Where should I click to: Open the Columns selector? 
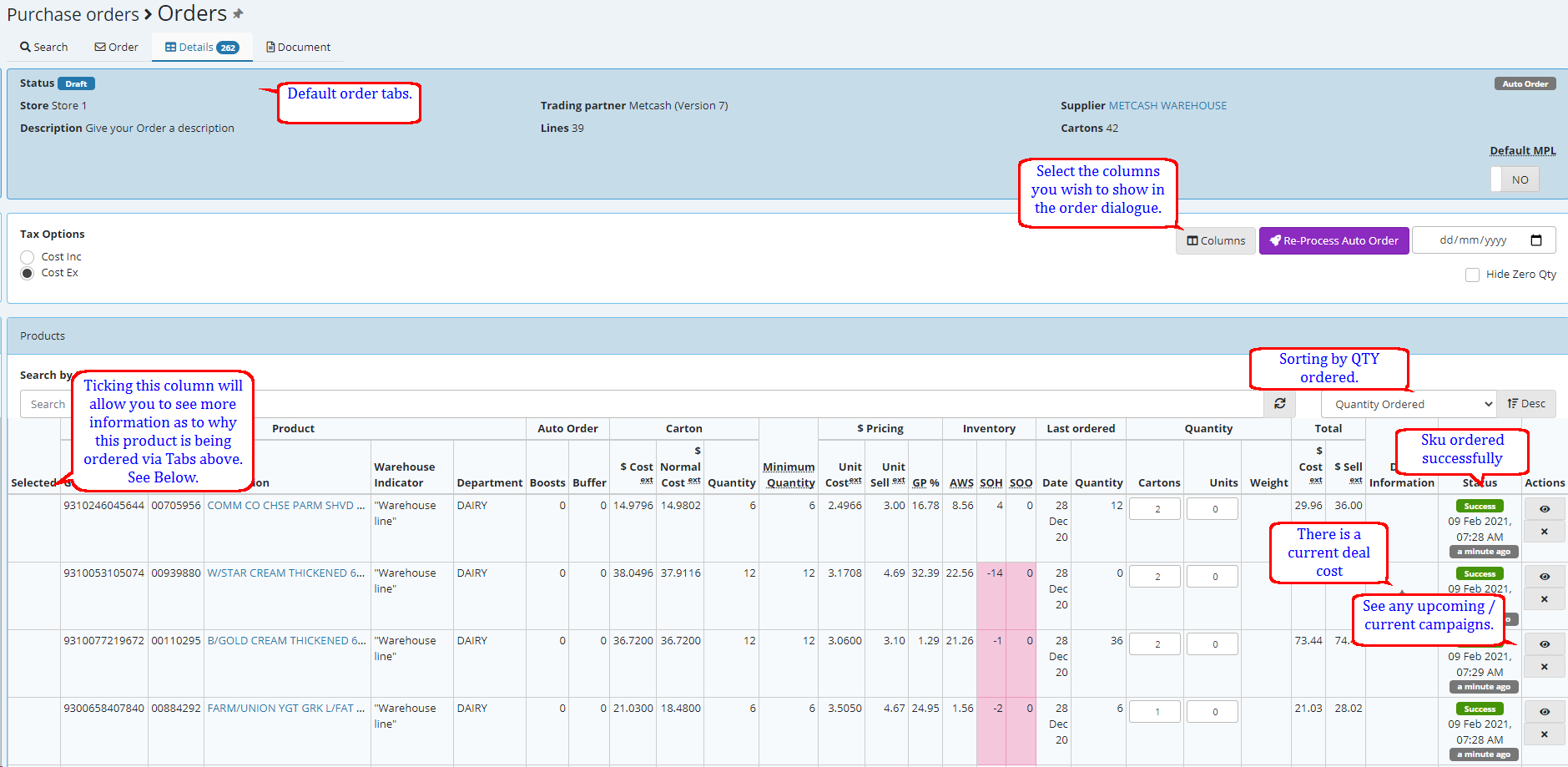pyautogui.click(x=1216, y=240)
